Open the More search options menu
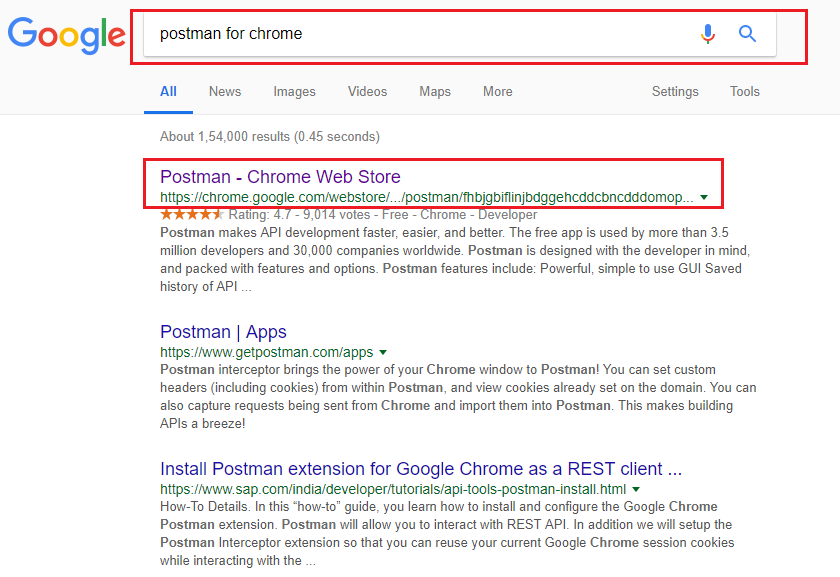 point(498,92)
